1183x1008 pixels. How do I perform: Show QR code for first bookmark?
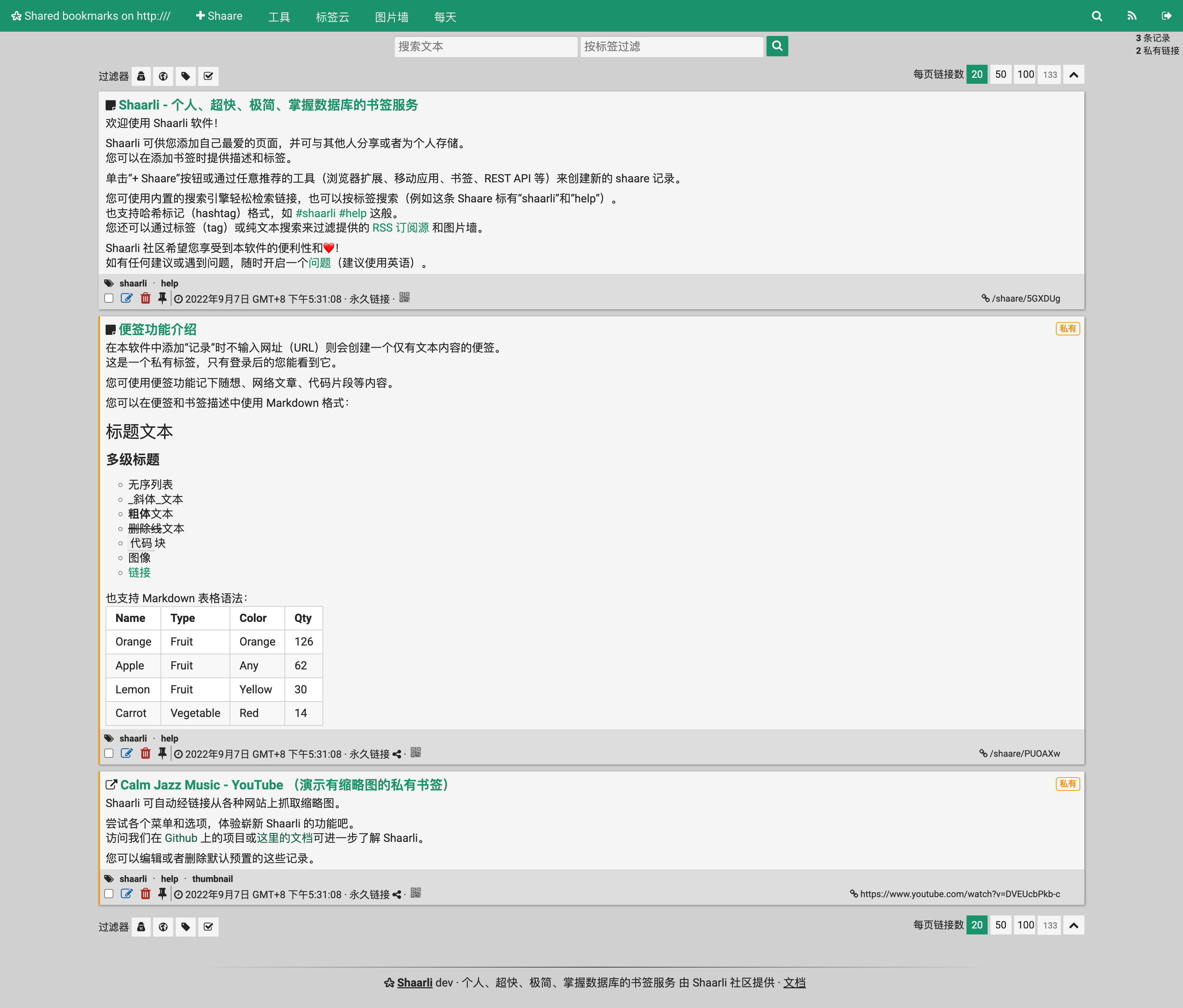[x=404, y=298]
